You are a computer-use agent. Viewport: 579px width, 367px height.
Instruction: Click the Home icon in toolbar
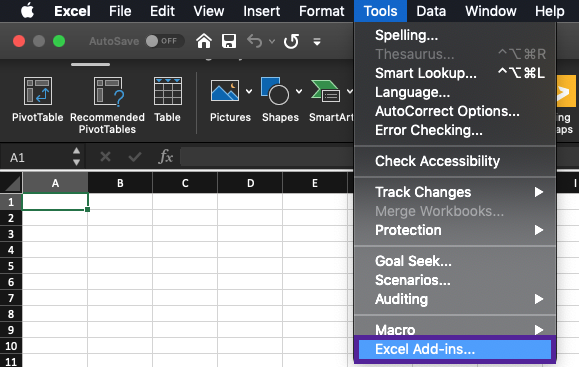[x=204, y=41]
